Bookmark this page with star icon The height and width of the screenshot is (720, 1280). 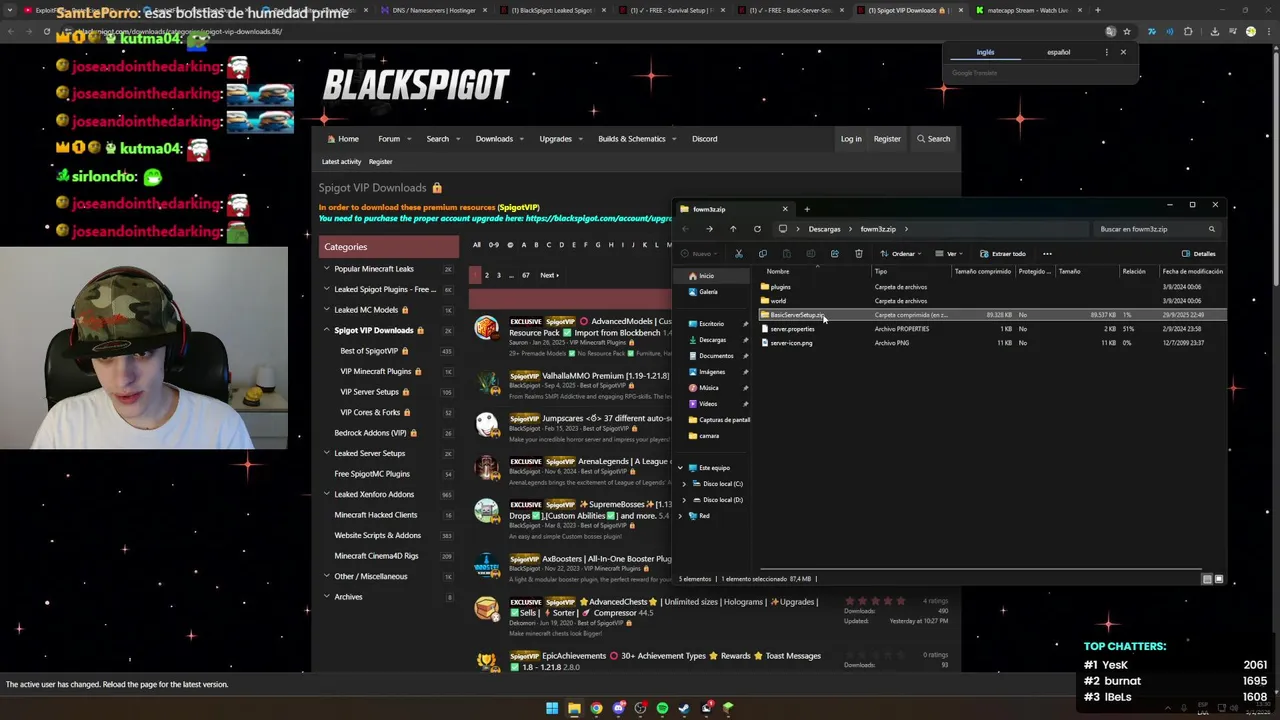[1127, 31]
